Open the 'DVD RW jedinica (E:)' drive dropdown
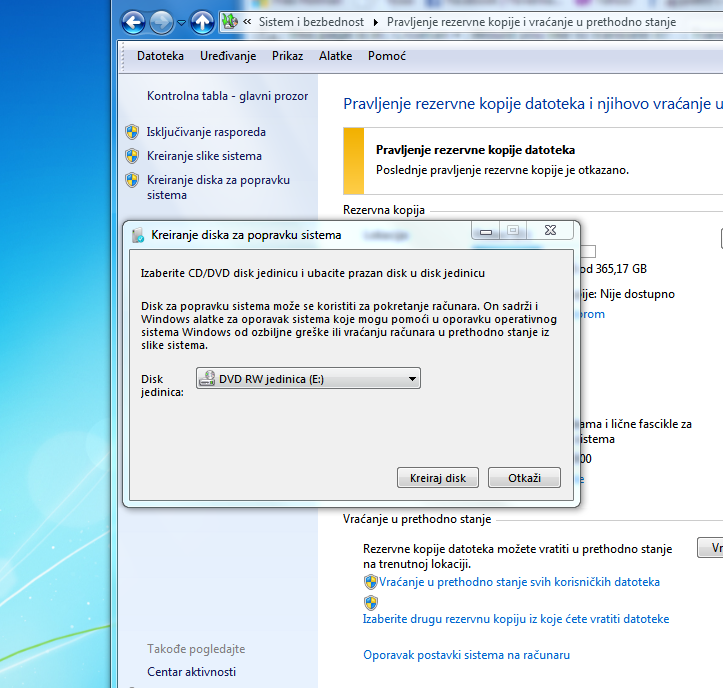 [308, 379]
